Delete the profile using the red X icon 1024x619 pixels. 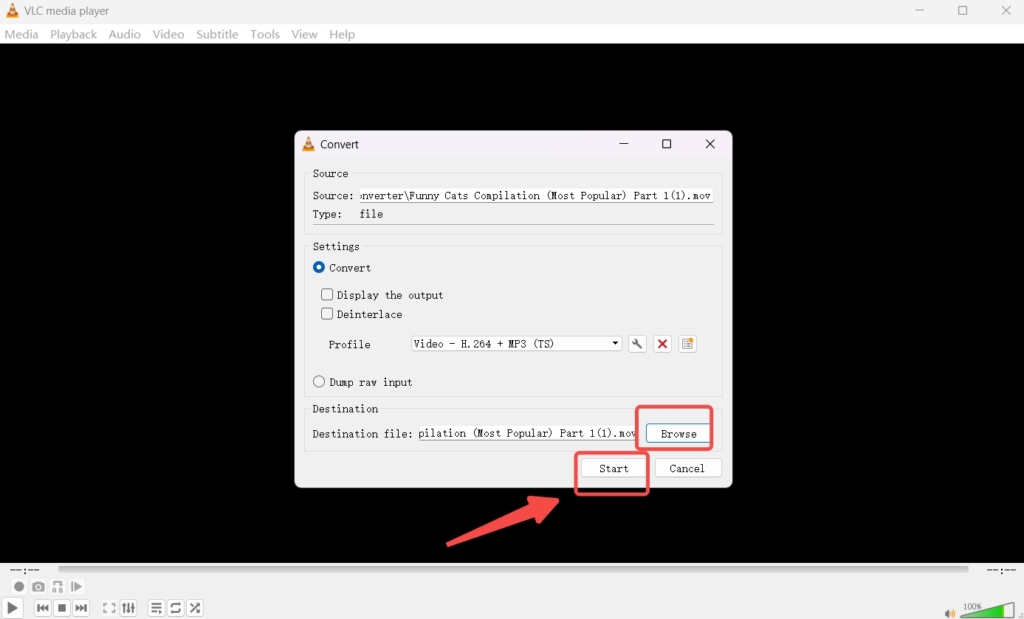662,343
